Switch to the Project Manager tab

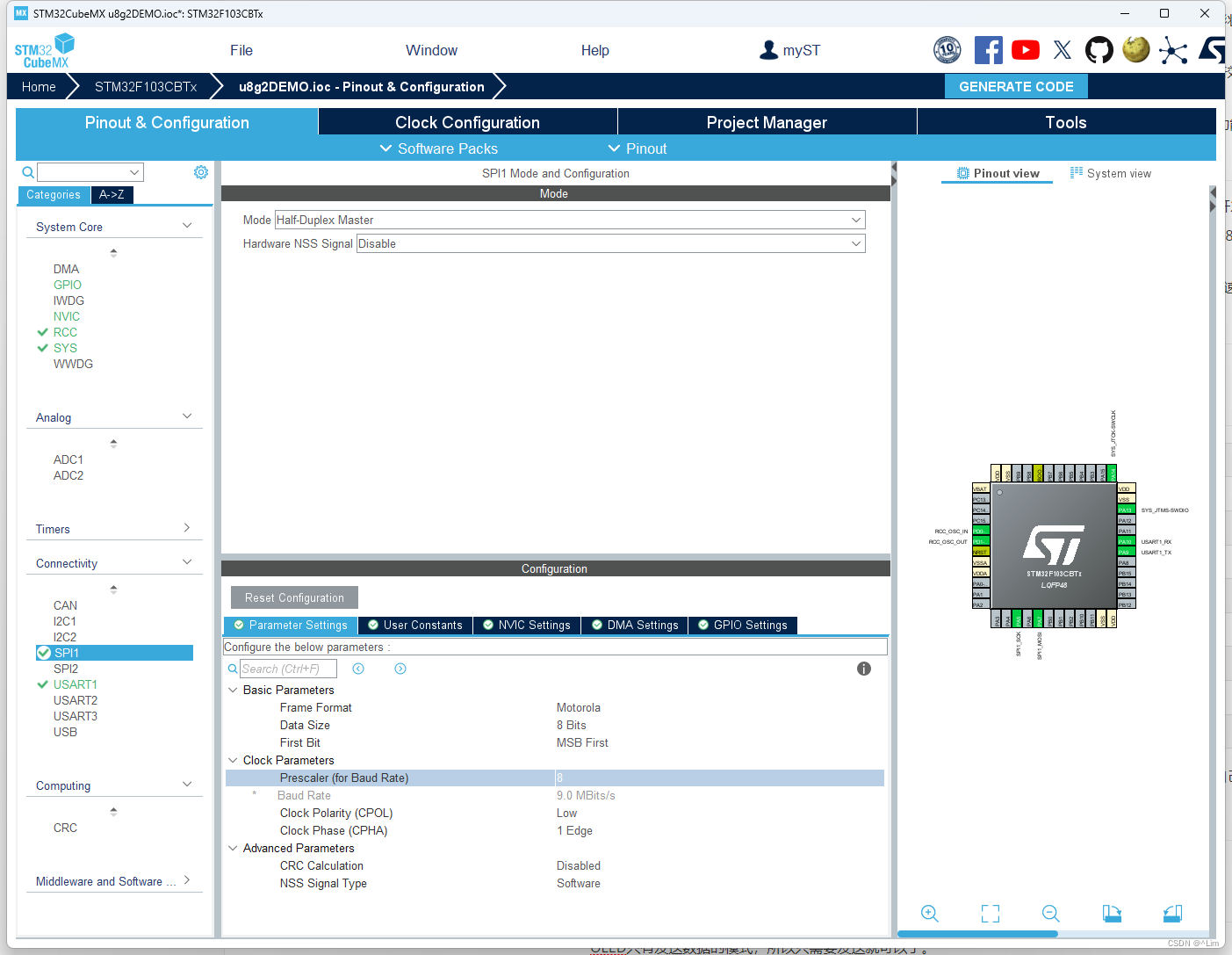767,122
